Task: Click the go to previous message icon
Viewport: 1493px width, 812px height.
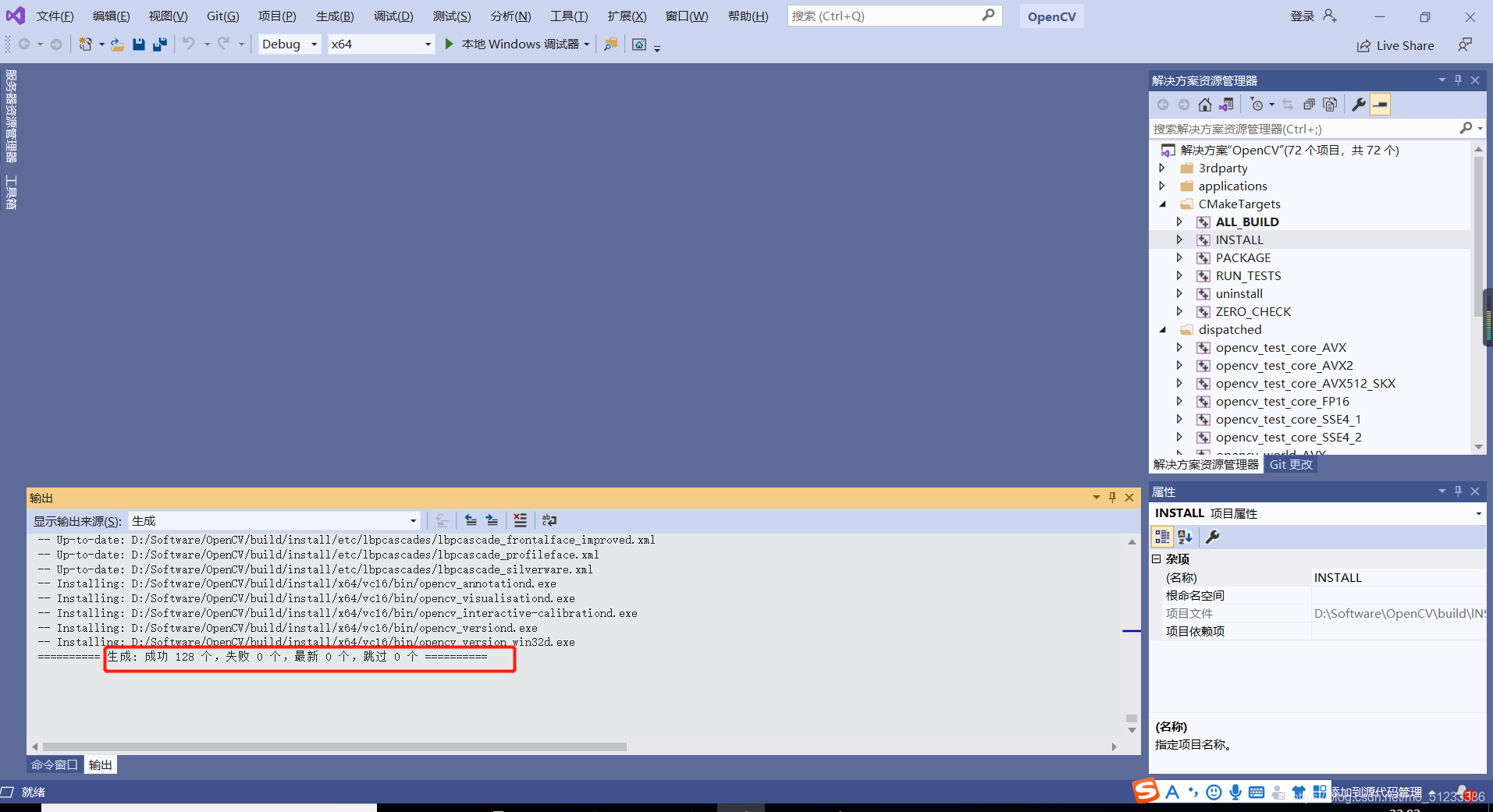Action: point(471,520)
